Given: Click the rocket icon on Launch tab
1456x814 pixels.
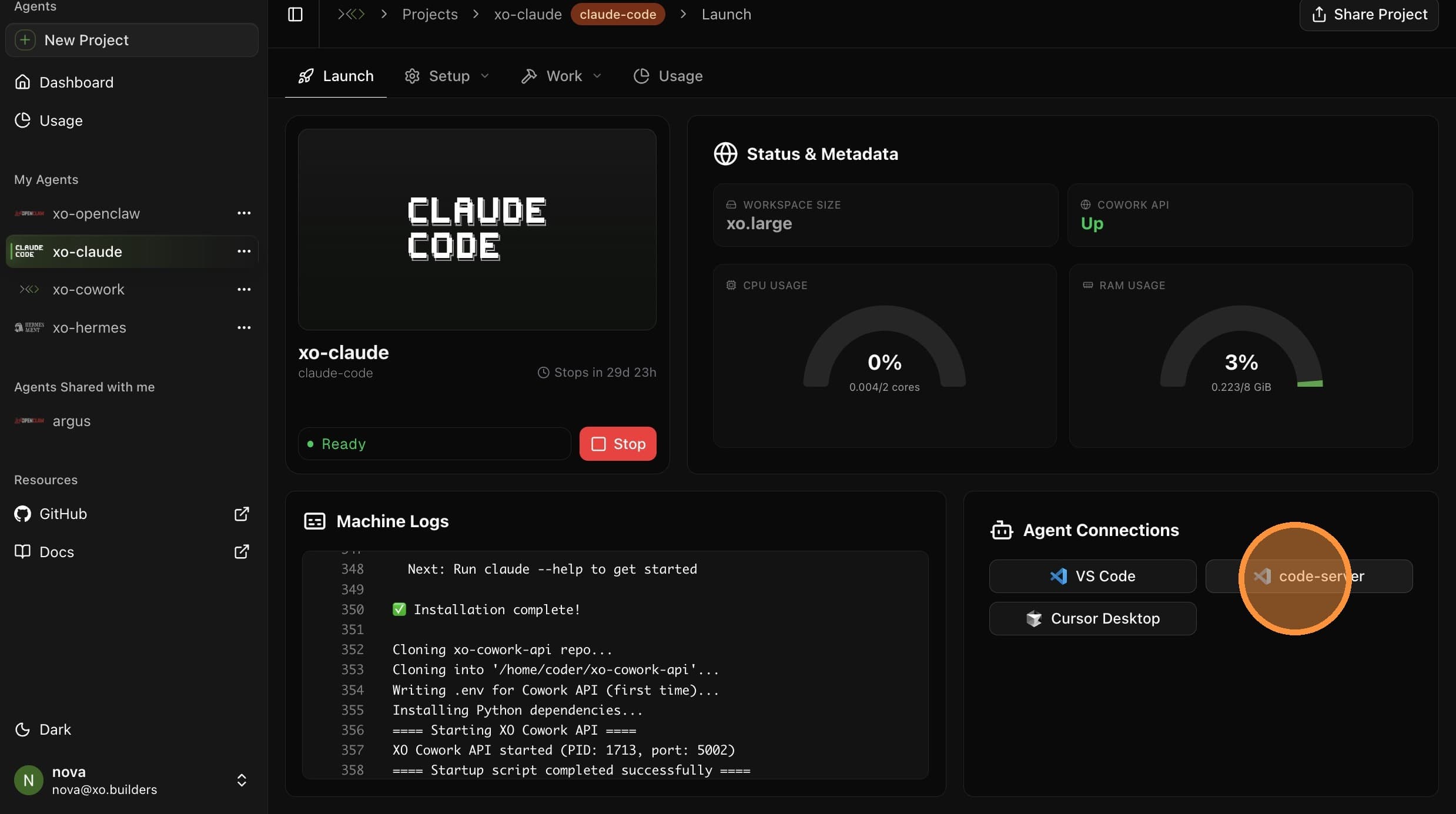Looking at the screenshot, I should (x=306, y=76).
